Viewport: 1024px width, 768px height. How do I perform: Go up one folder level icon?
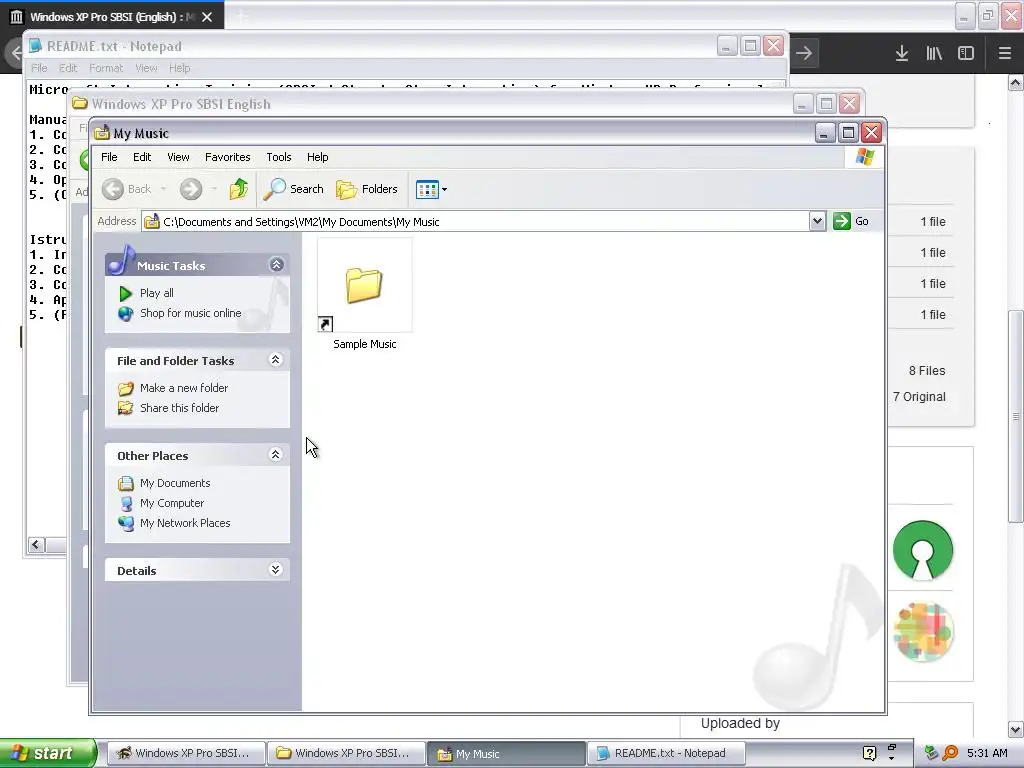click(238, 189)
